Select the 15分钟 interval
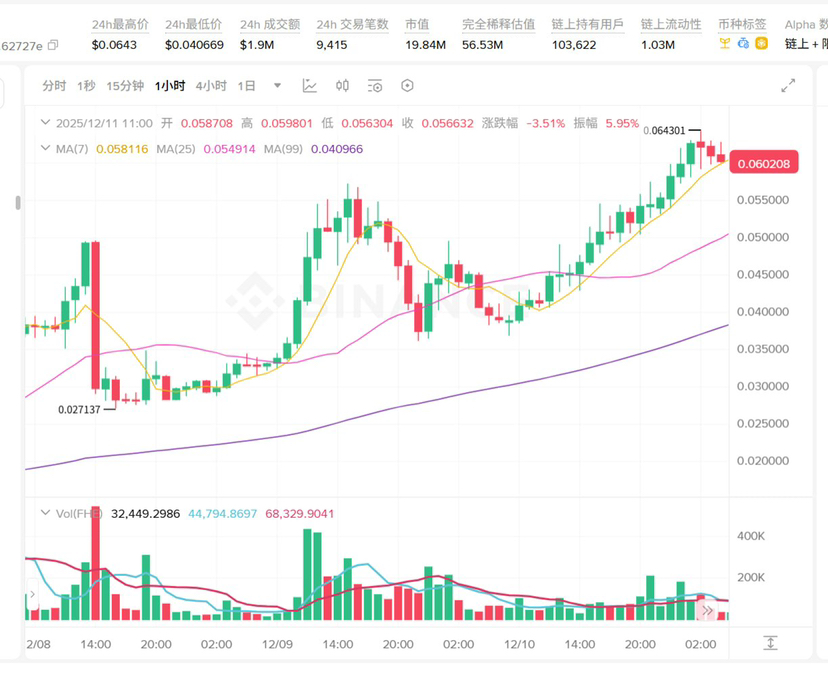The height and width of the screenshot is (682, 828). pyautogui.click(x=125, y=86)
